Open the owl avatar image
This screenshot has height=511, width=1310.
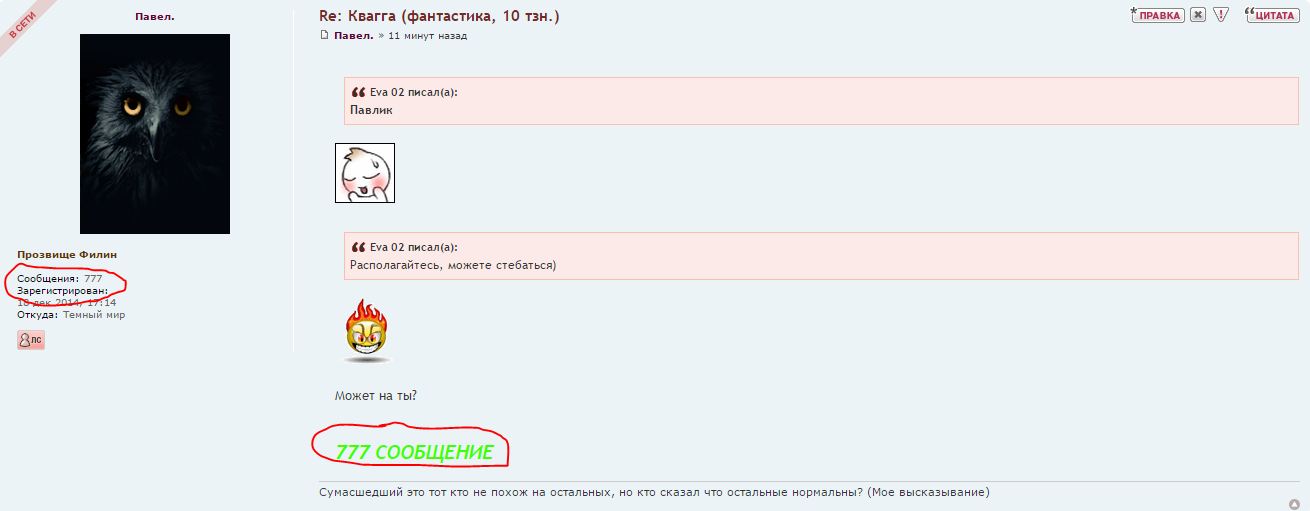pos(155,134)
